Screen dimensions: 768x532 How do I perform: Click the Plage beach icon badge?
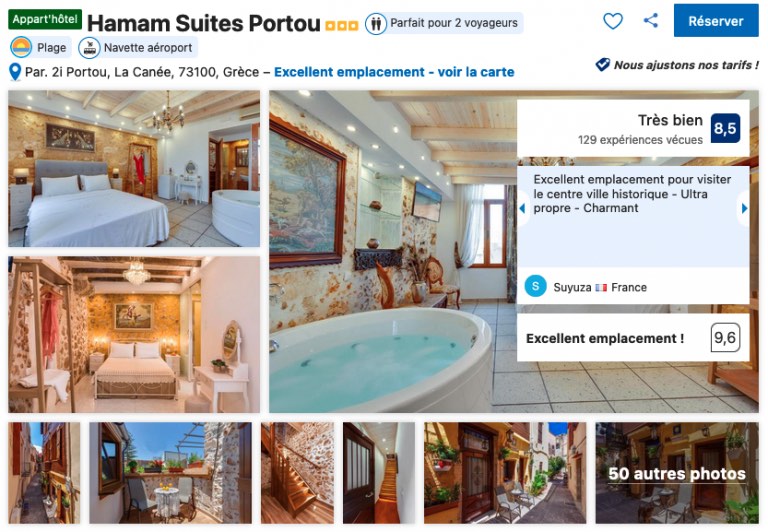point(21,48)
